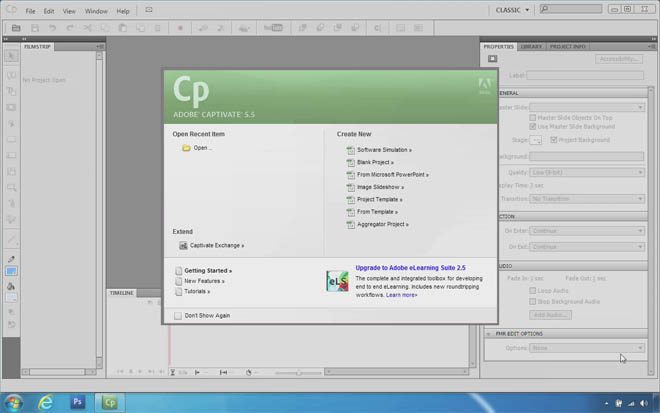Screen dimensions: 660x413
Task: Click the Open folder icon in the toolbar
Action: point(16,28)
